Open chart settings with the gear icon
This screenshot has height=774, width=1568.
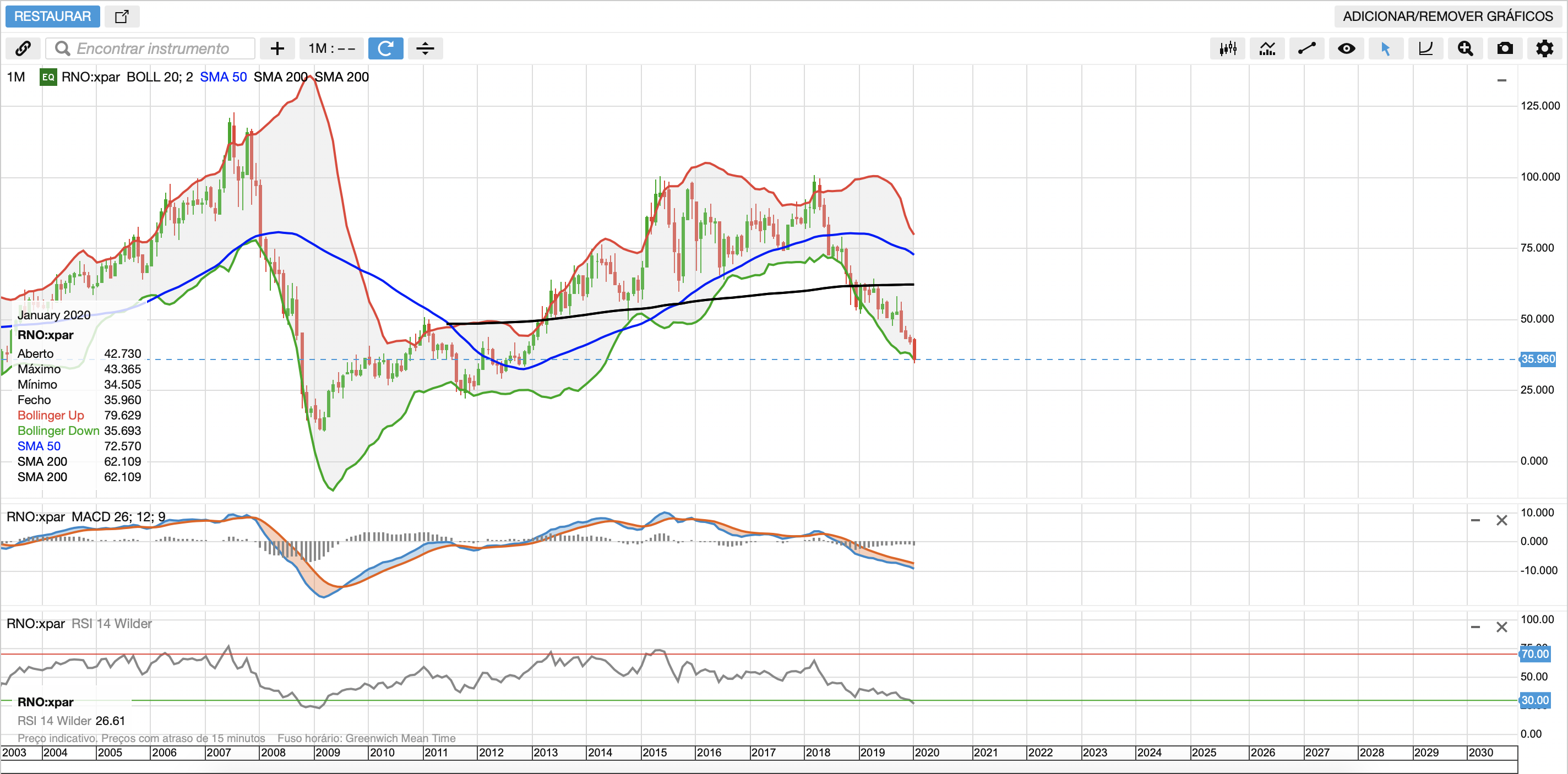click(1544, 48)
